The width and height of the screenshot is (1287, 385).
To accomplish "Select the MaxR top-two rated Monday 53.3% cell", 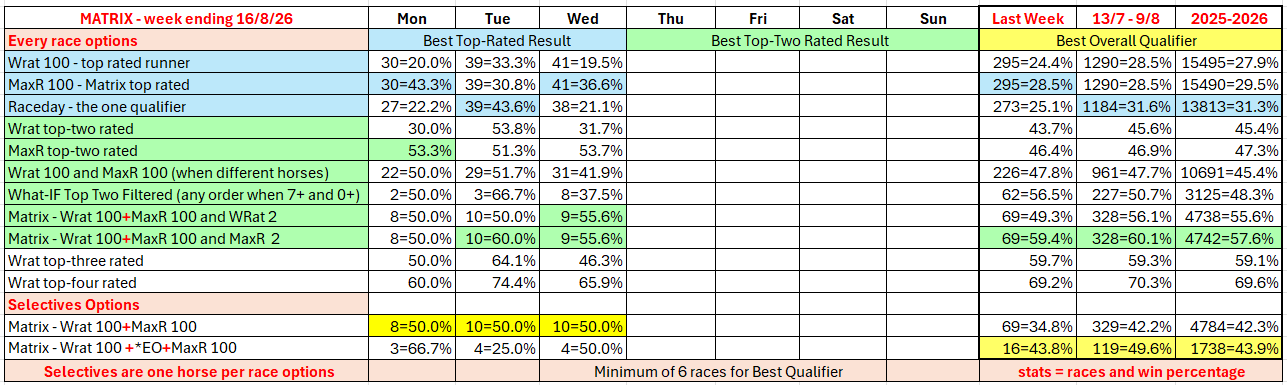I will click(411, 150).
